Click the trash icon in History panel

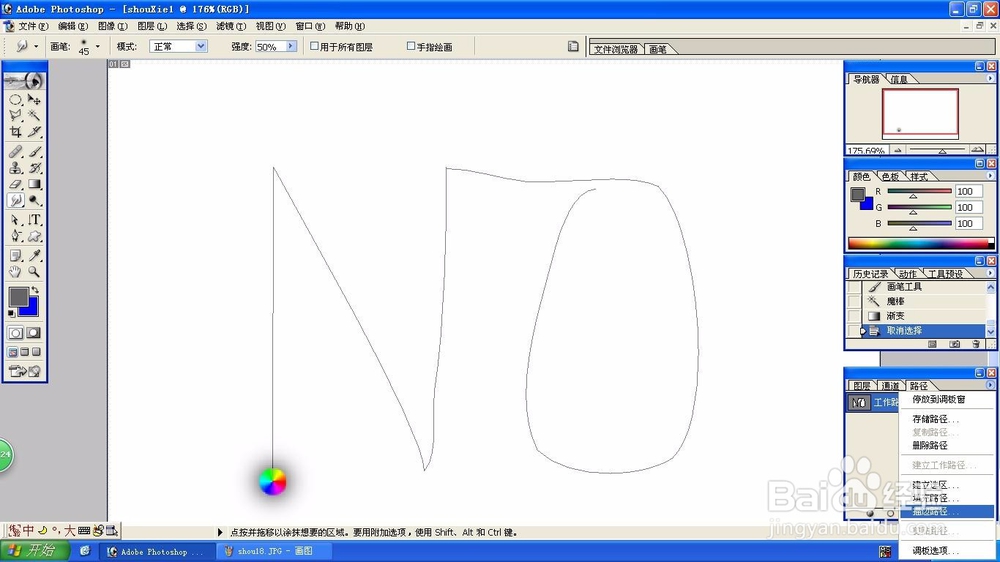976,344
